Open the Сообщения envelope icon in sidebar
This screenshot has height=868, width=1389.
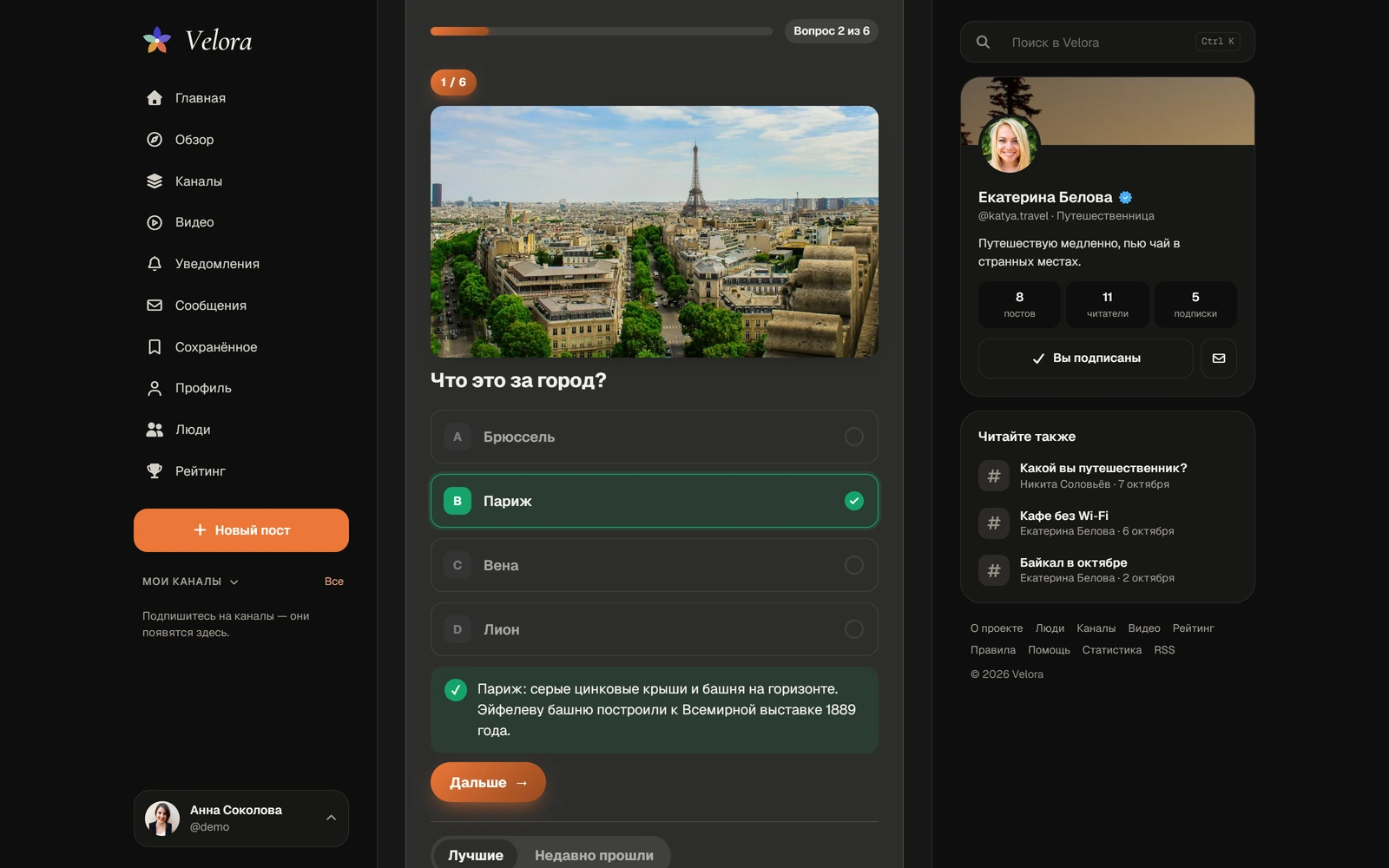click(x=155, y=306)
